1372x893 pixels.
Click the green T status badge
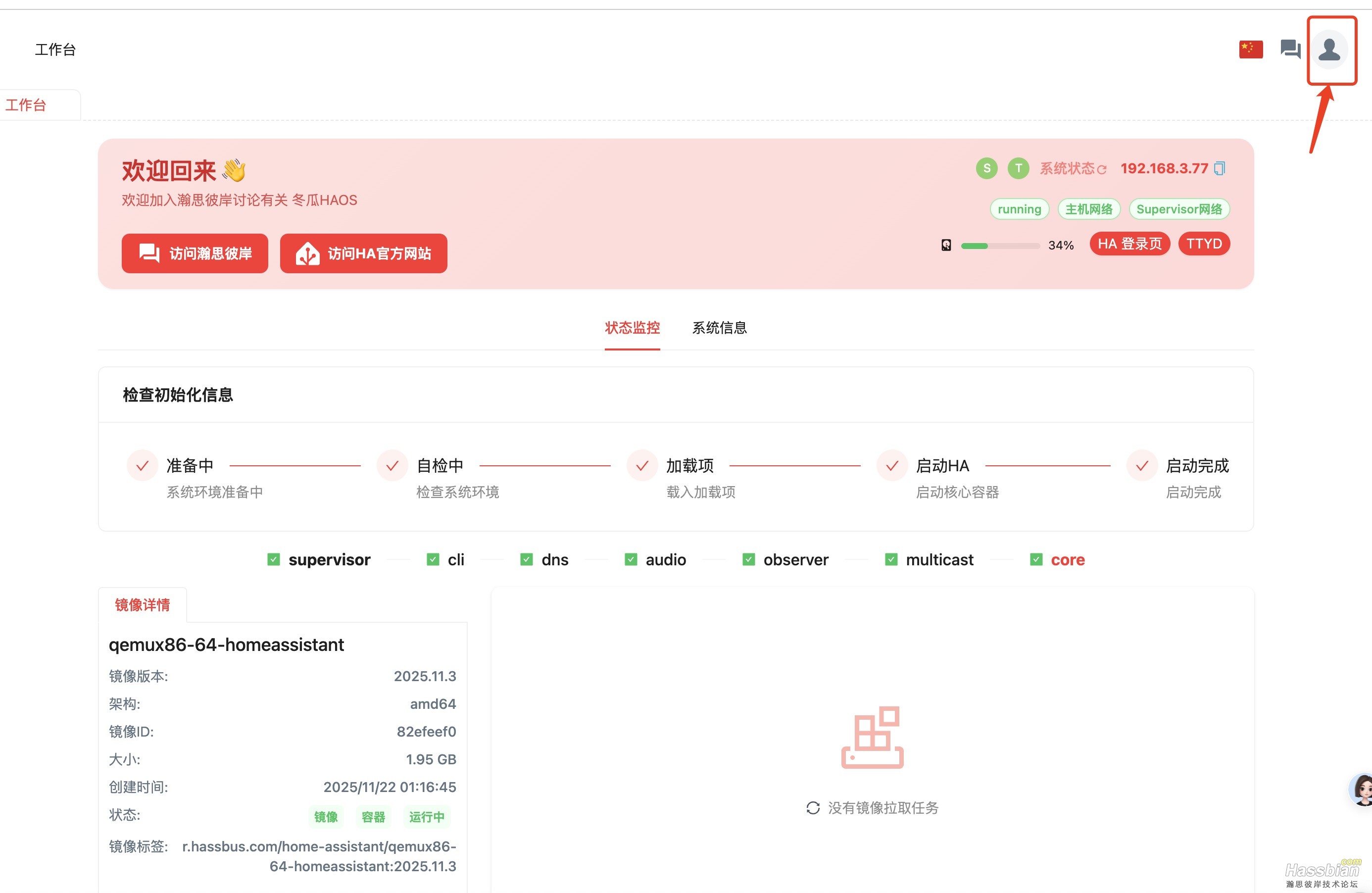coord(1018,168)
